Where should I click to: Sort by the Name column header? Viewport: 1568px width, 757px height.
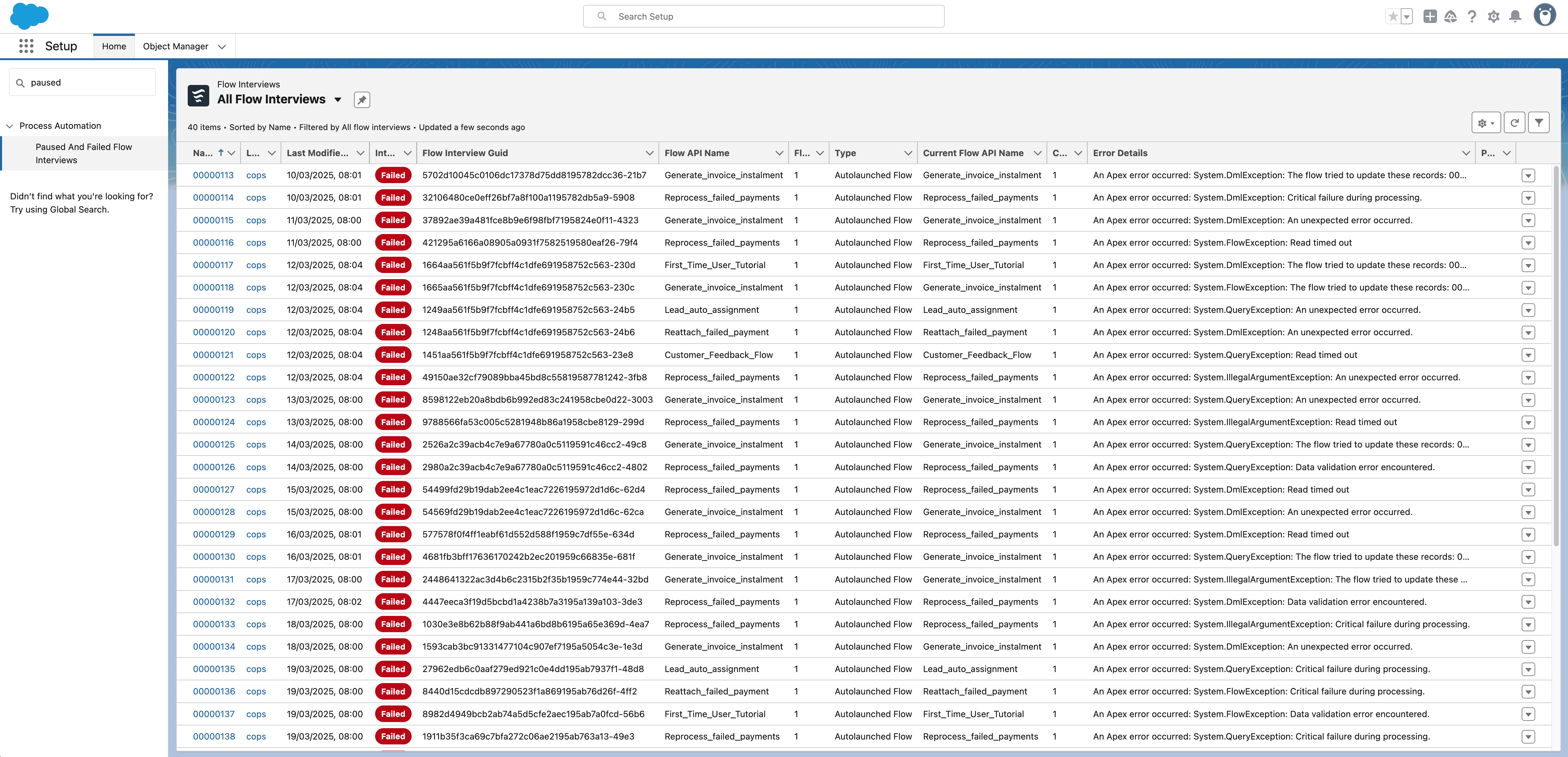[x=203, y=153]
